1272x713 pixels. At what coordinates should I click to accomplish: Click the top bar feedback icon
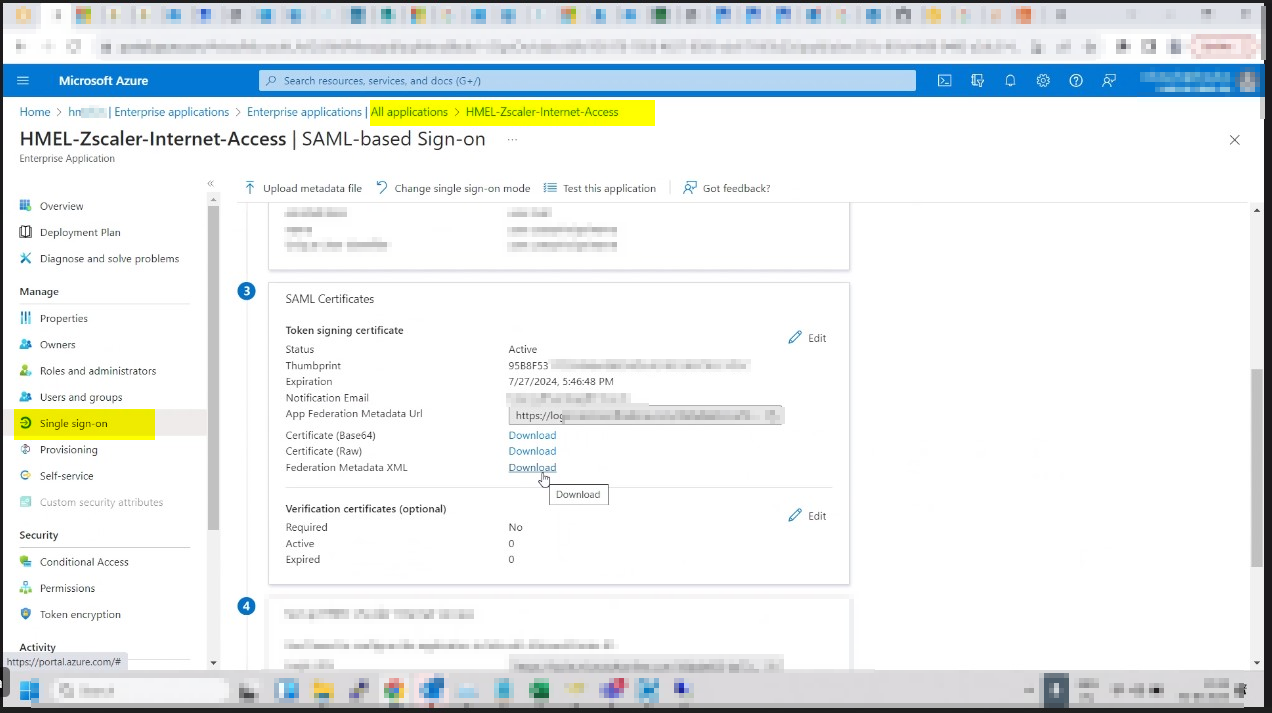[x=1109, y=81]
